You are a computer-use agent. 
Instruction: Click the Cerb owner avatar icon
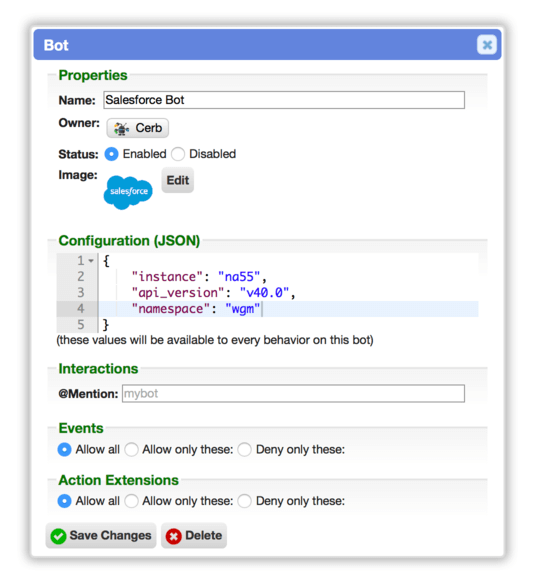click(x=121, y=128)
